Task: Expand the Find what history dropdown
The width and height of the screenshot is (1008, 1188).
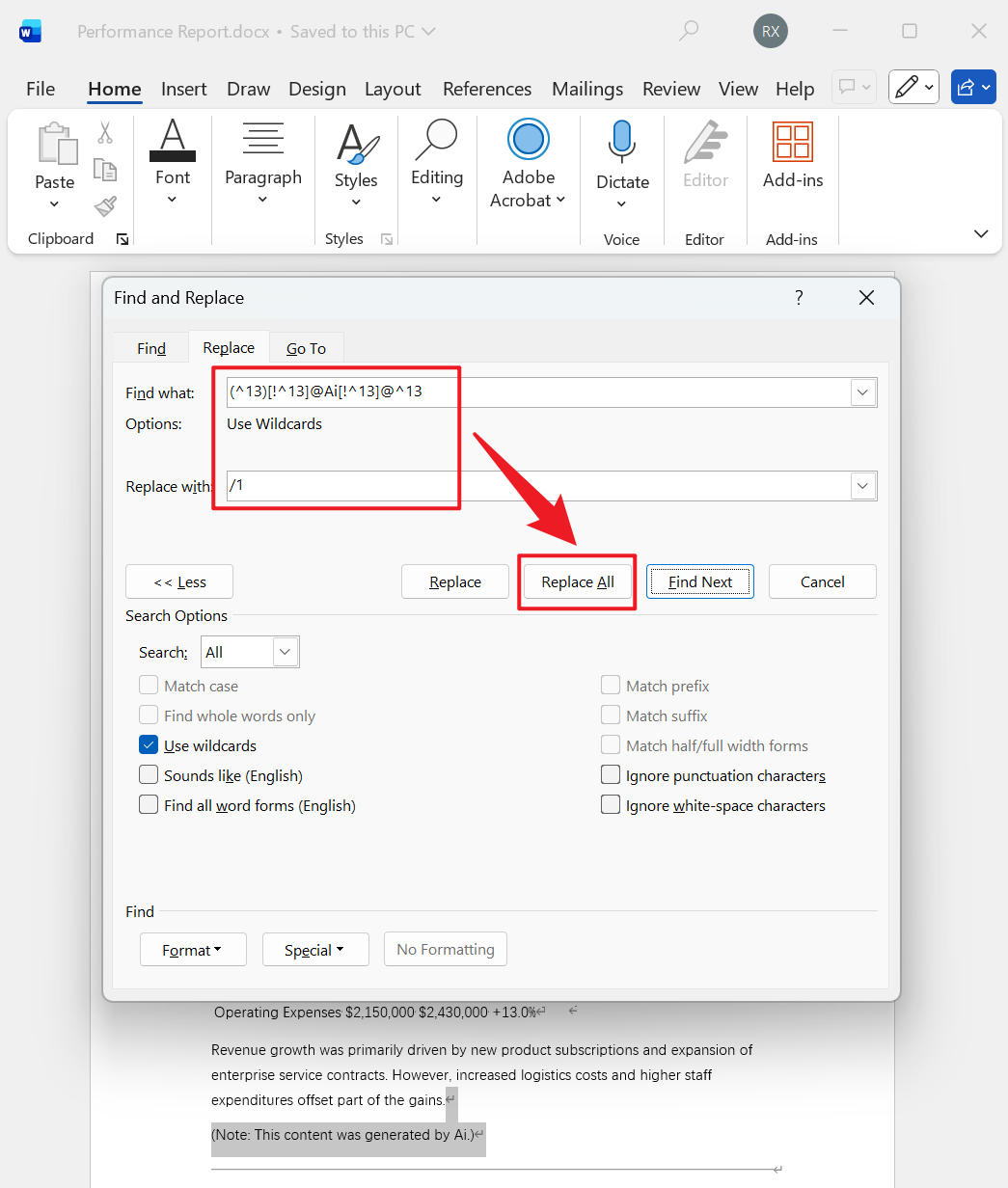Action: point(862,392)
